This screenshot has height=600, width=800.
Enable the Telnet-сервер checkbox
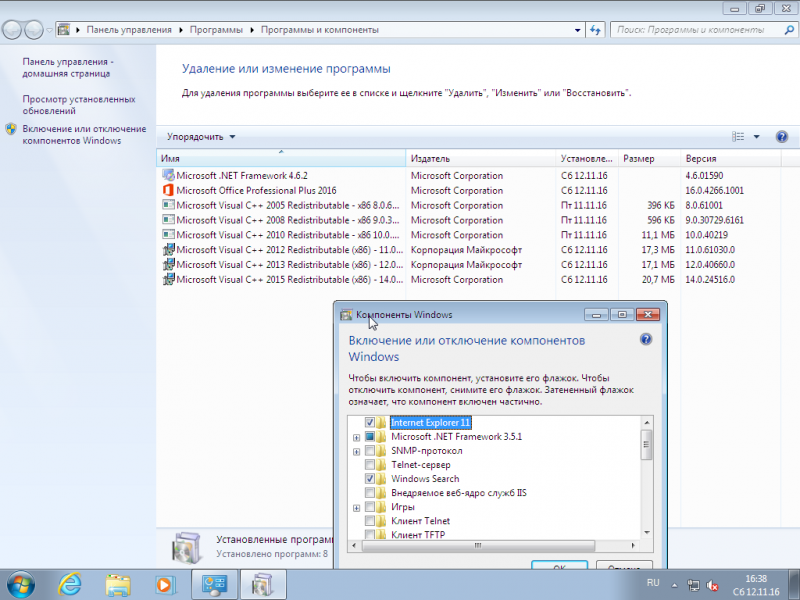370,465
